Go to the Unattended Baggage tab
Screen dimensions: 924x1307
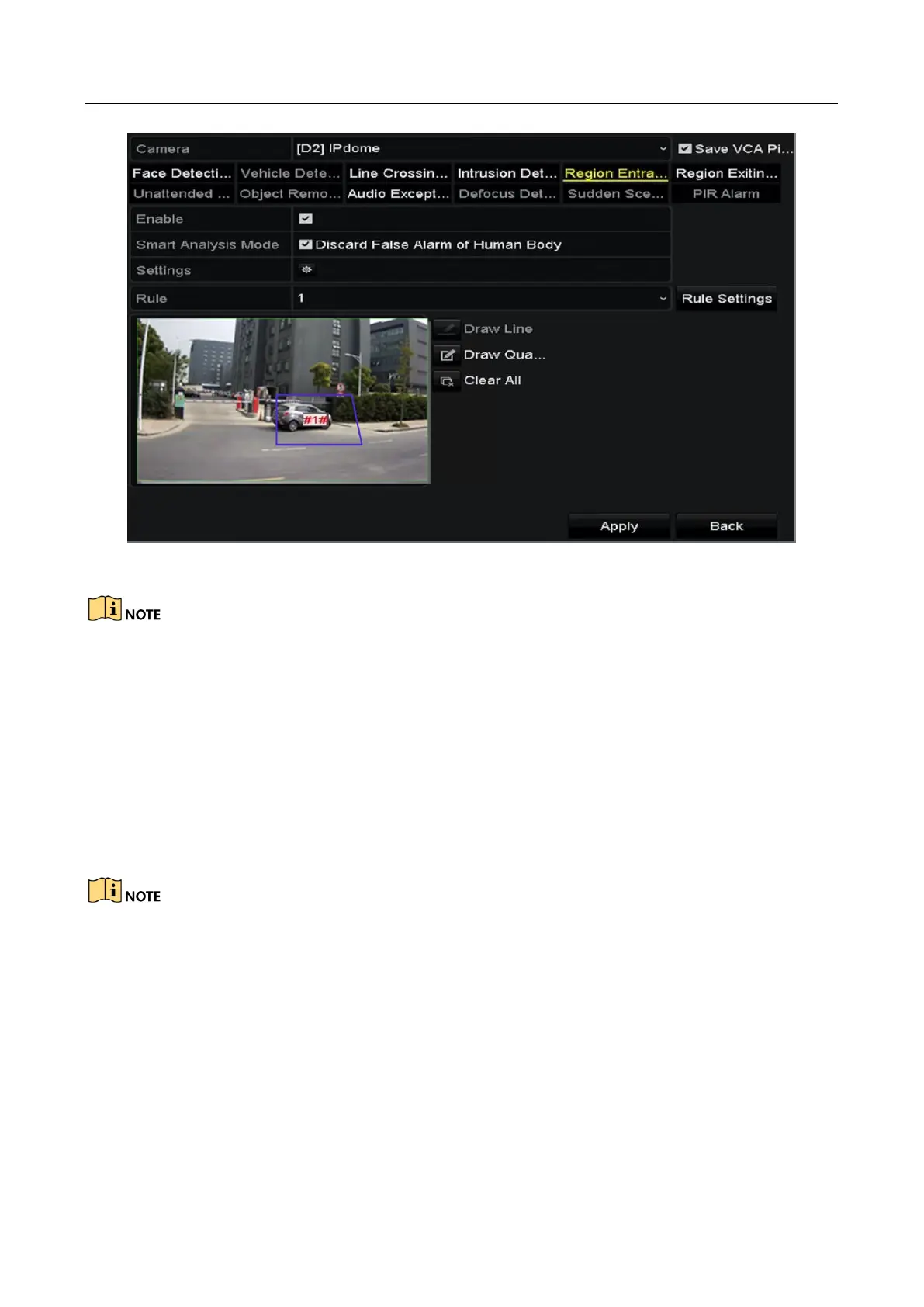click(182, 193)
